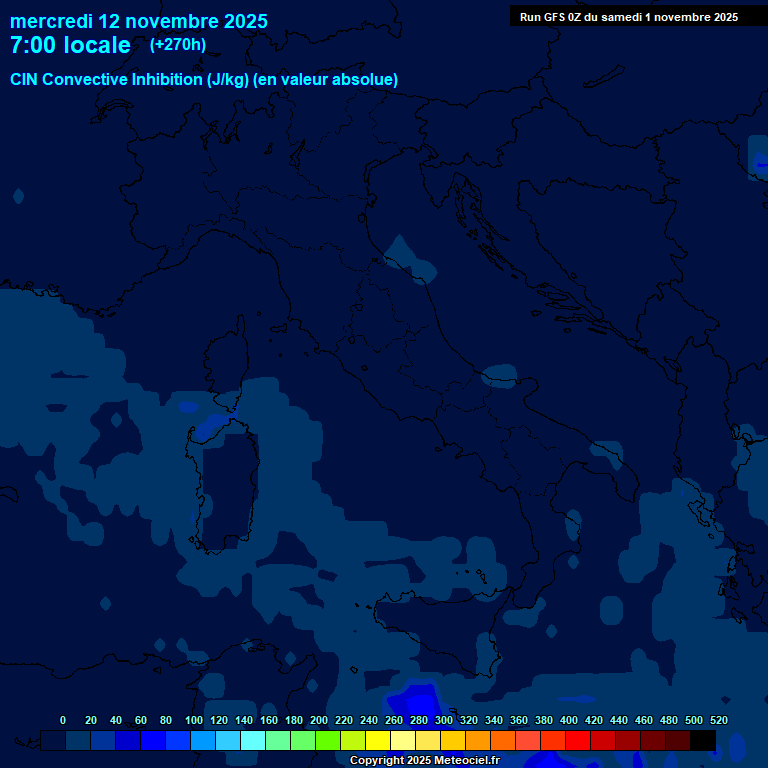
Task: Pick the bright red swatch labeled 400
Action: (x=578, y=740)
